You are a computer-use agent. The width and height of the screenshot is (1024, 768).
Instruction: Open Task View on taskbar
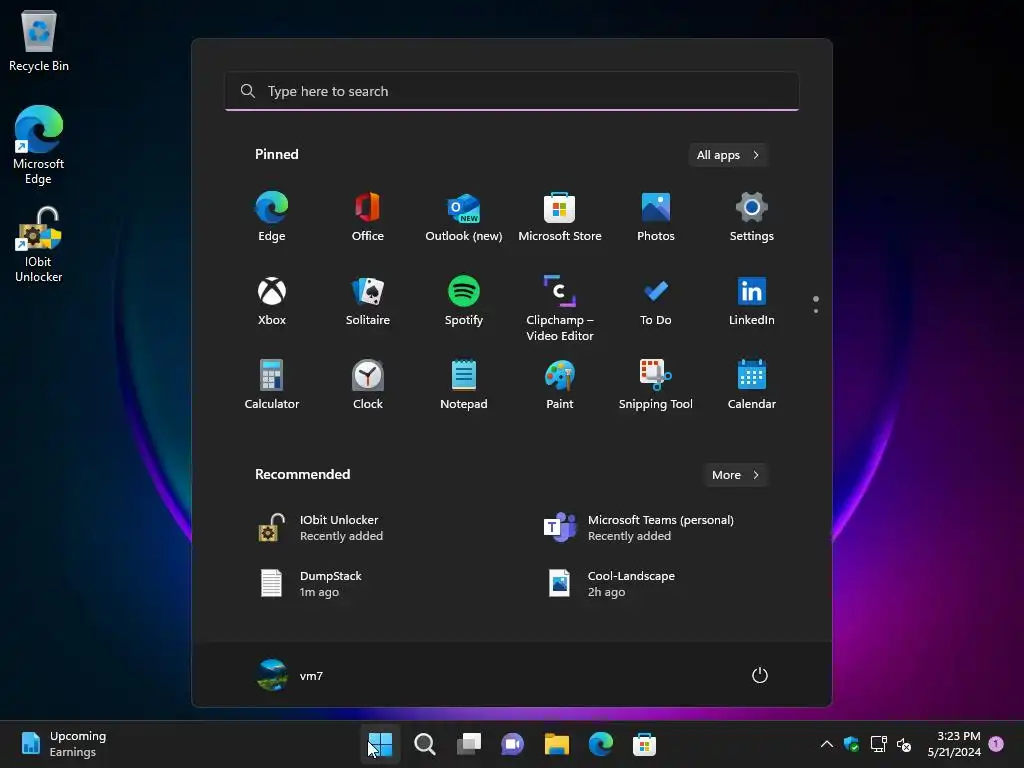[x=469, y=744]
